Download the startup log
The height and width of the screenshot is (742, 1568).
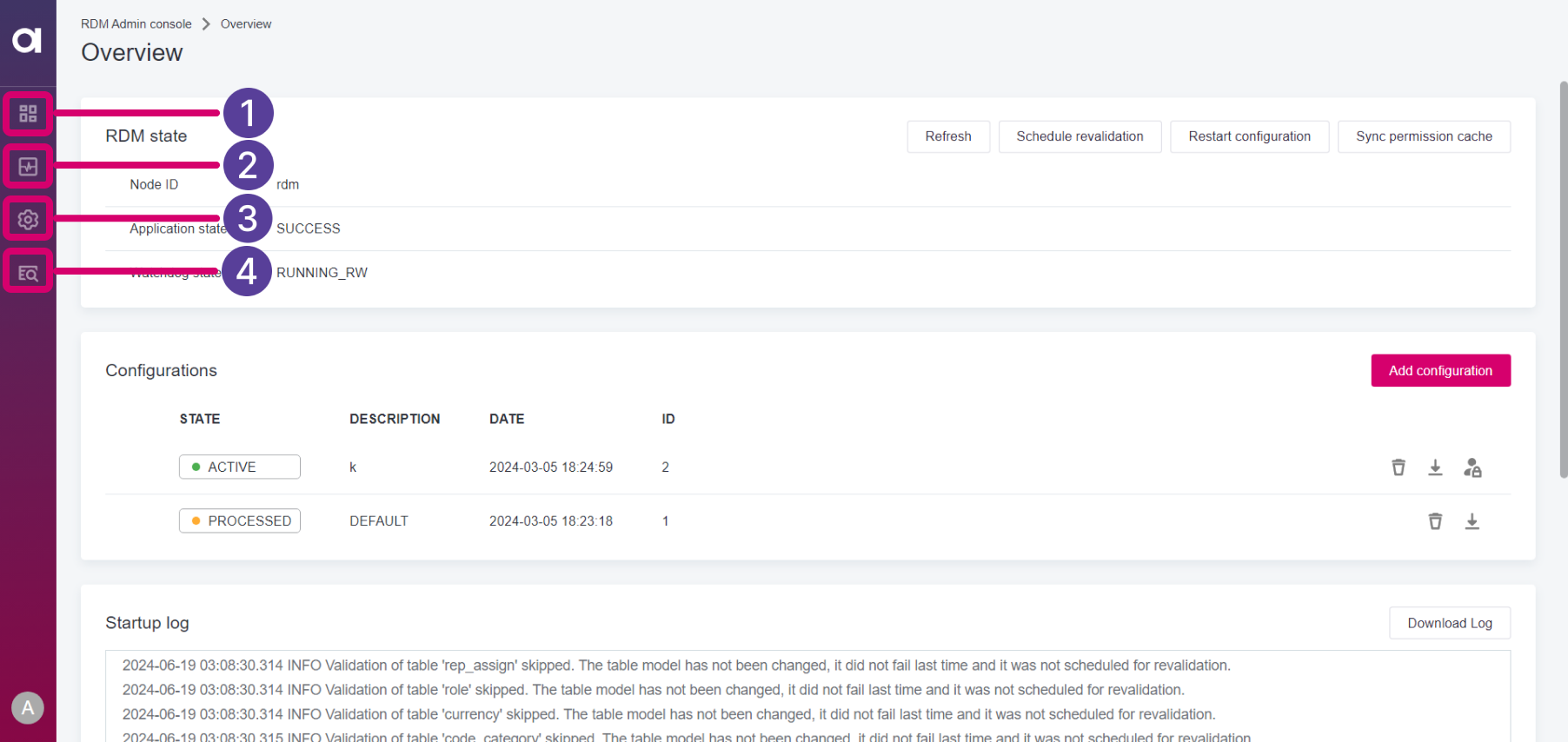coord(1449,623)
